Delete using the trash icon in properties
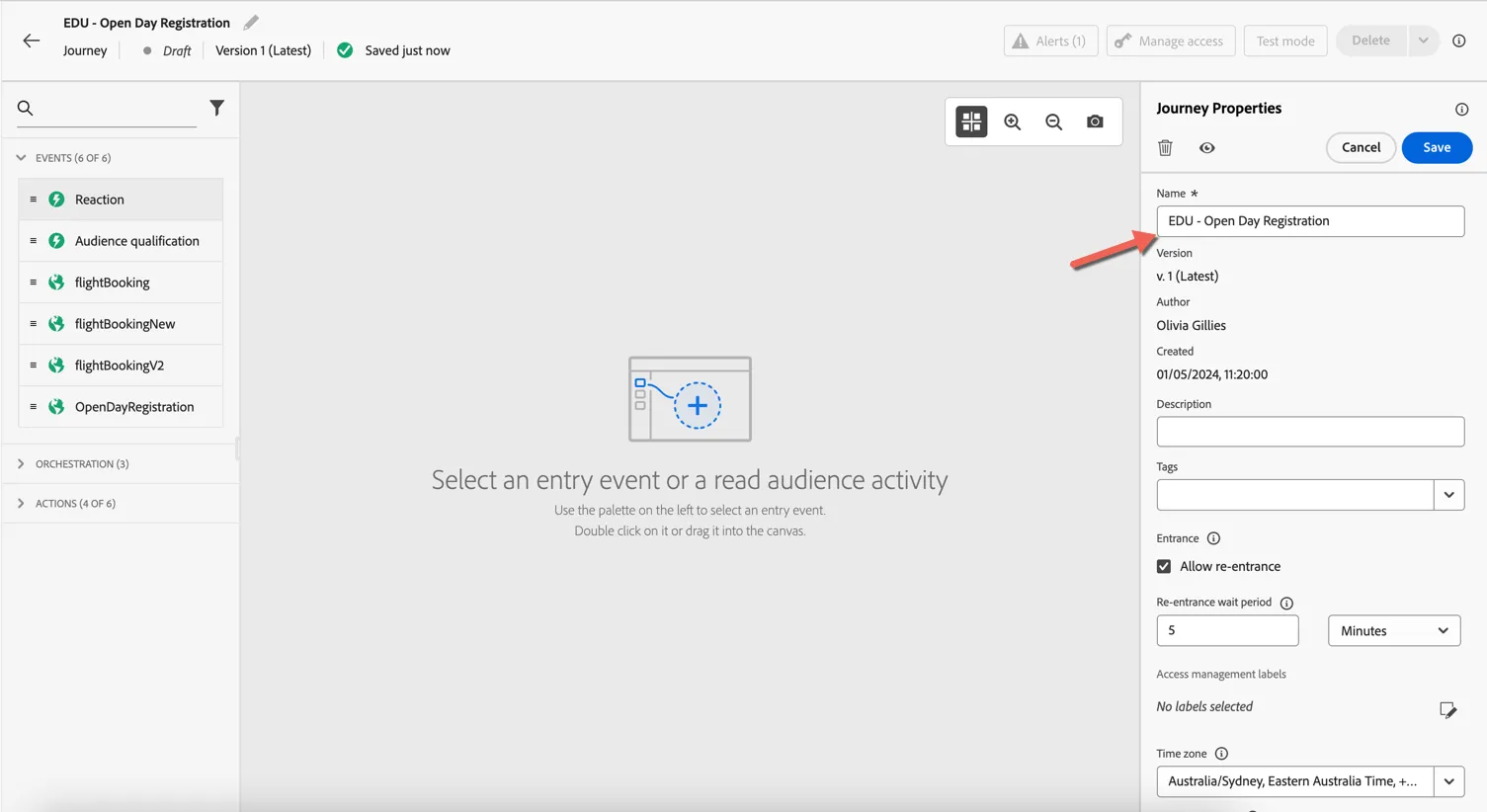The width and height of the screenshot is (1487, 812). point(1165,147)
